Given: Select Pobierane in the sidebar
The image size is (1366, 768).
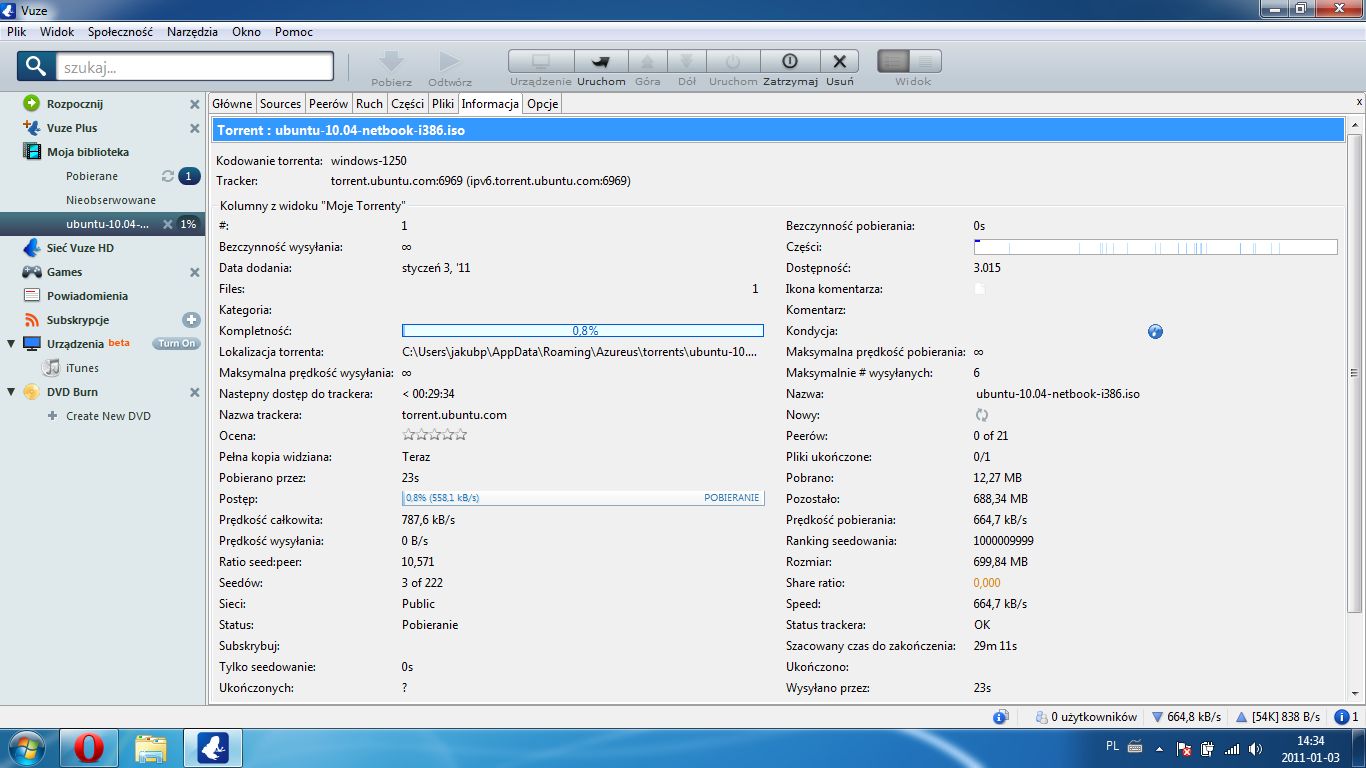Looking at the screenshot, I should (92, 176).
